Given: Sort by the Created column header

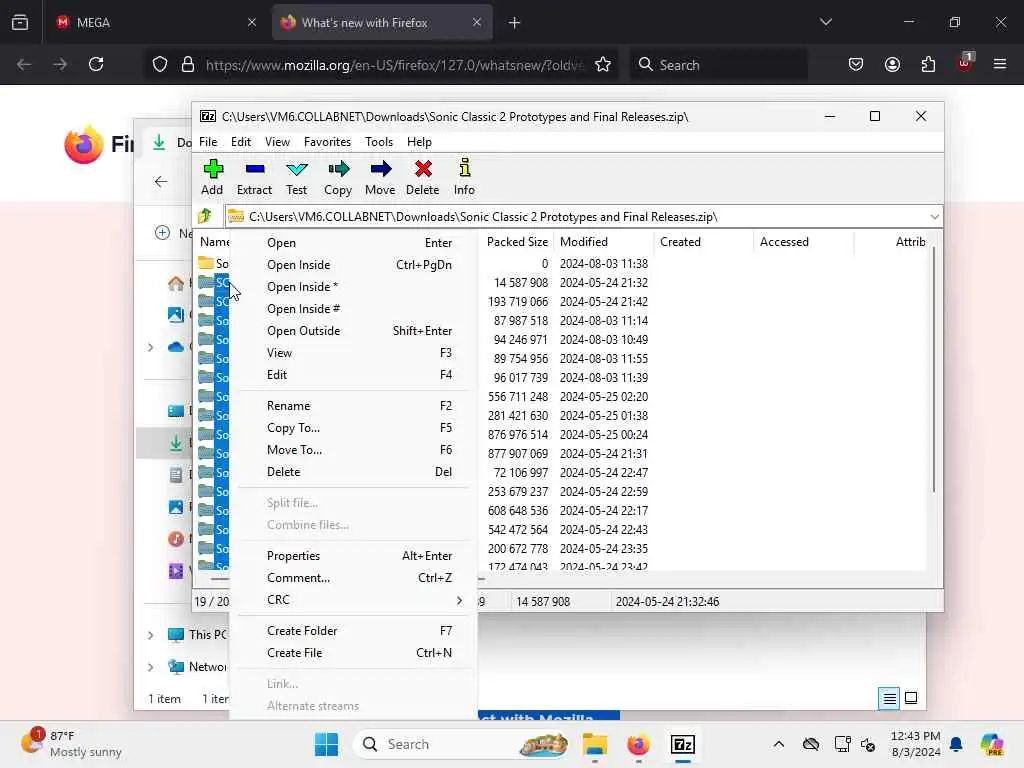Looking at the screenshot, I should click(x=703, y=242).
